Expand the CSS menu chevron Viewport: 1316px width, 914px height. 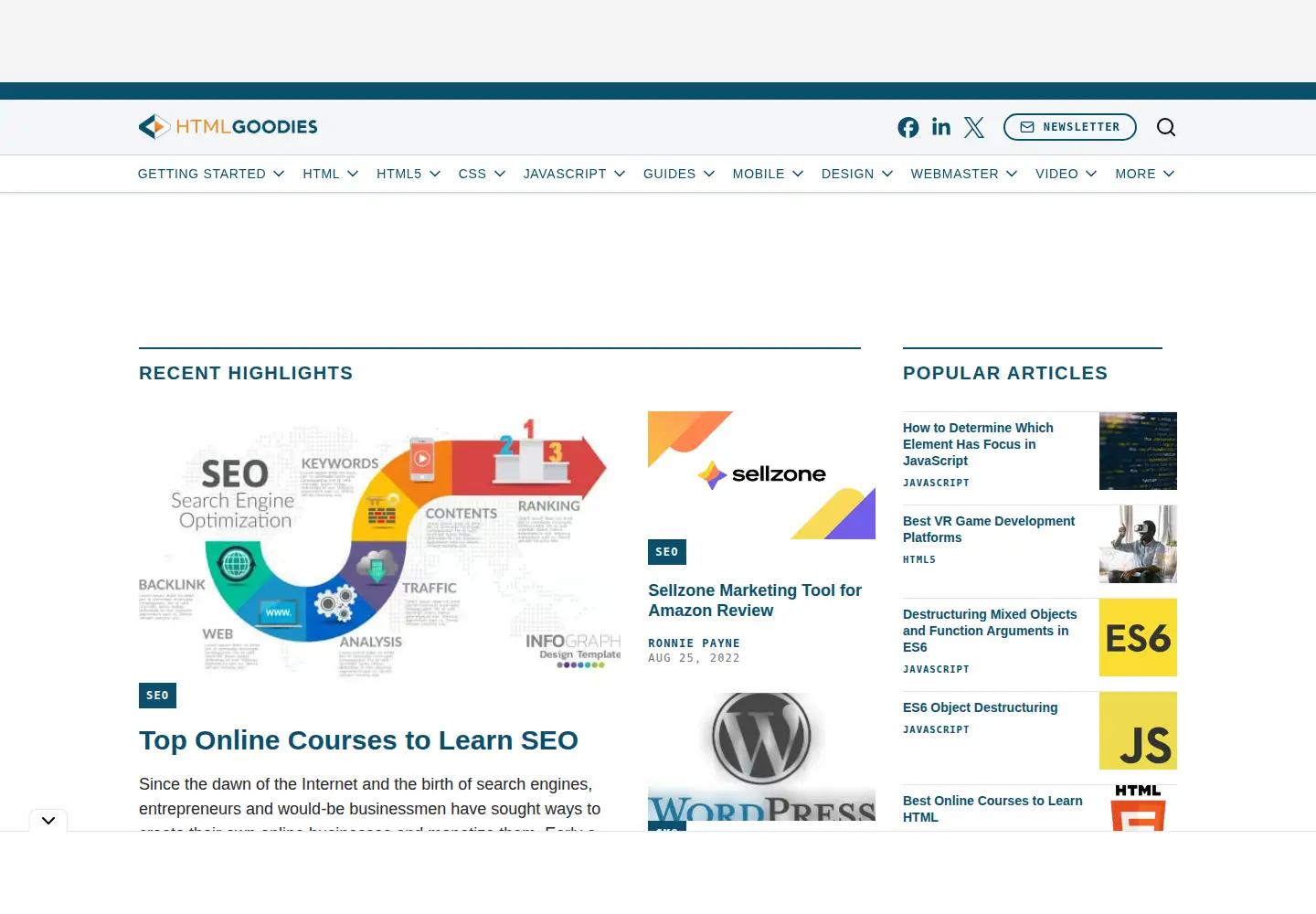tap(500, 174)
